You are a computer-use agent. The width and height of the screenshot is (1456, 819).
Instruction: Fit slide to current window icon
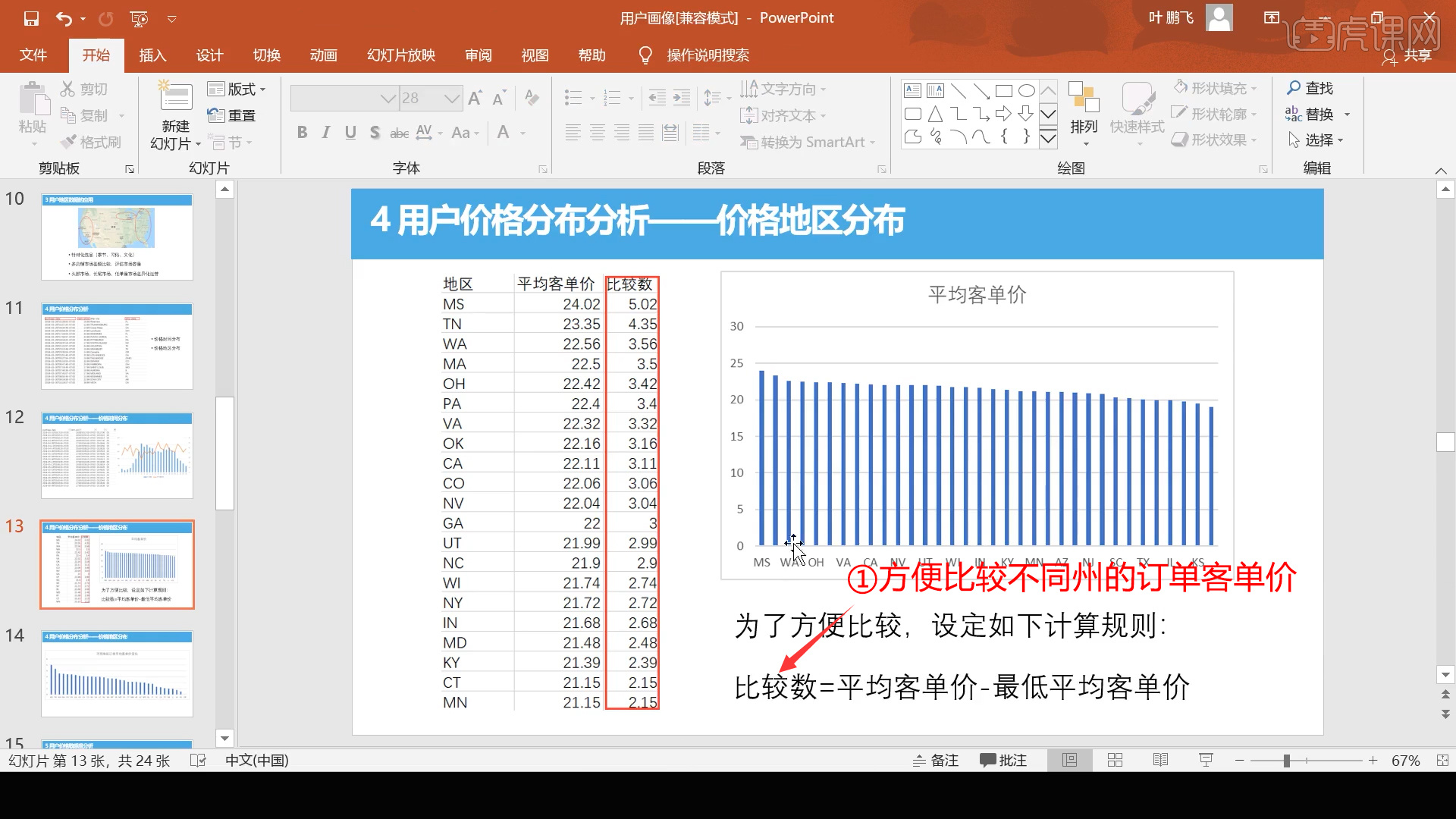[1442, 761]
